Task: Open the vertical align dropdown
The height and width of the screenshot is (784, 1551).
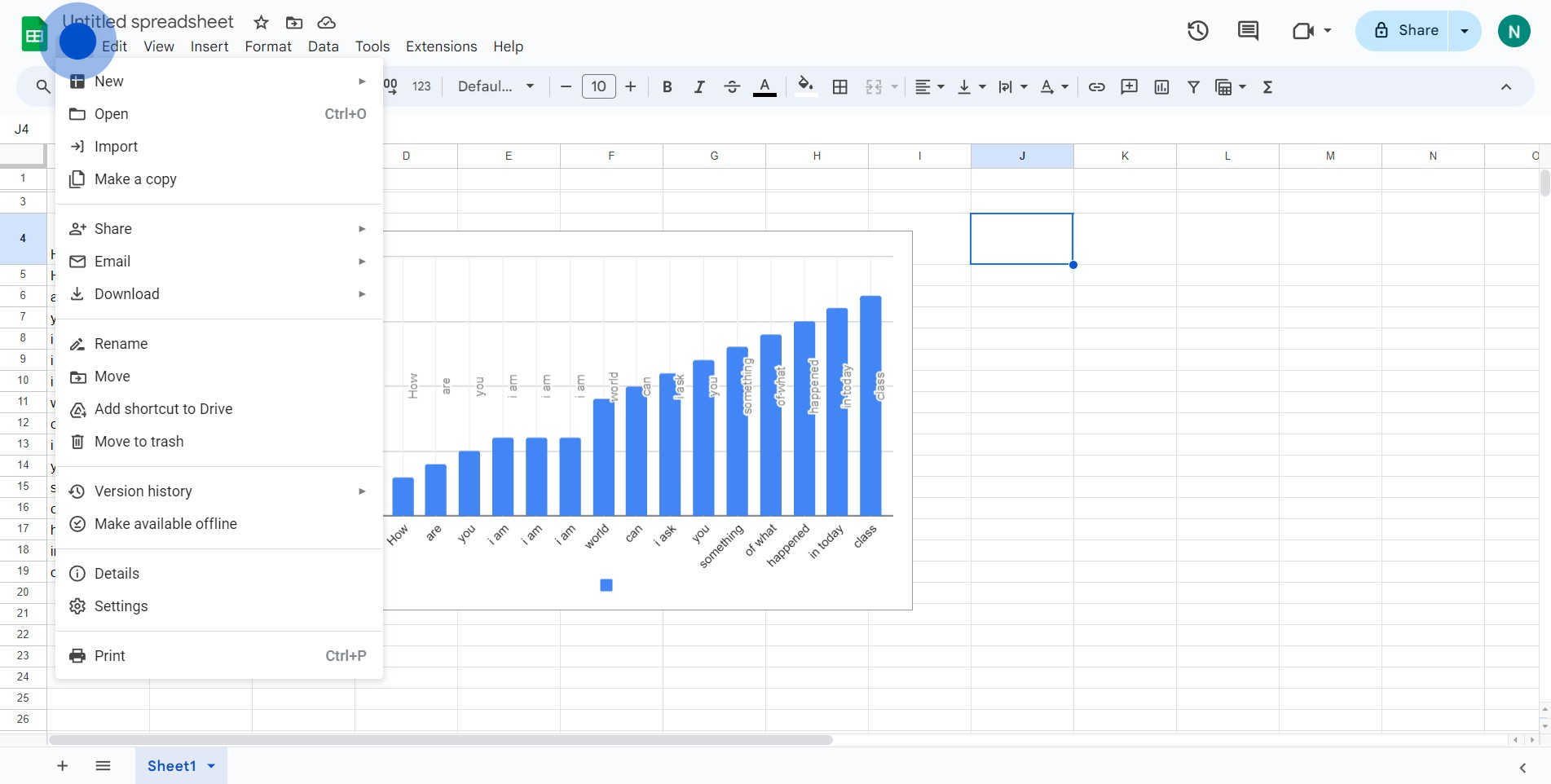Action: [972, 86]
